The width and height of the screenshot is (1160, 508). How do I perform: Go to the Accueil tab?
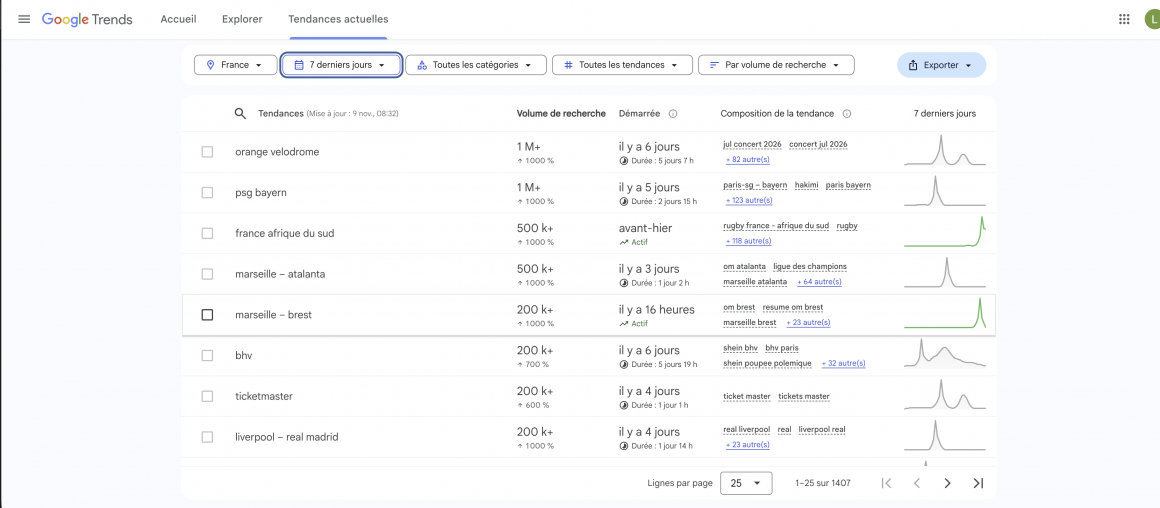tap(178, 19)
